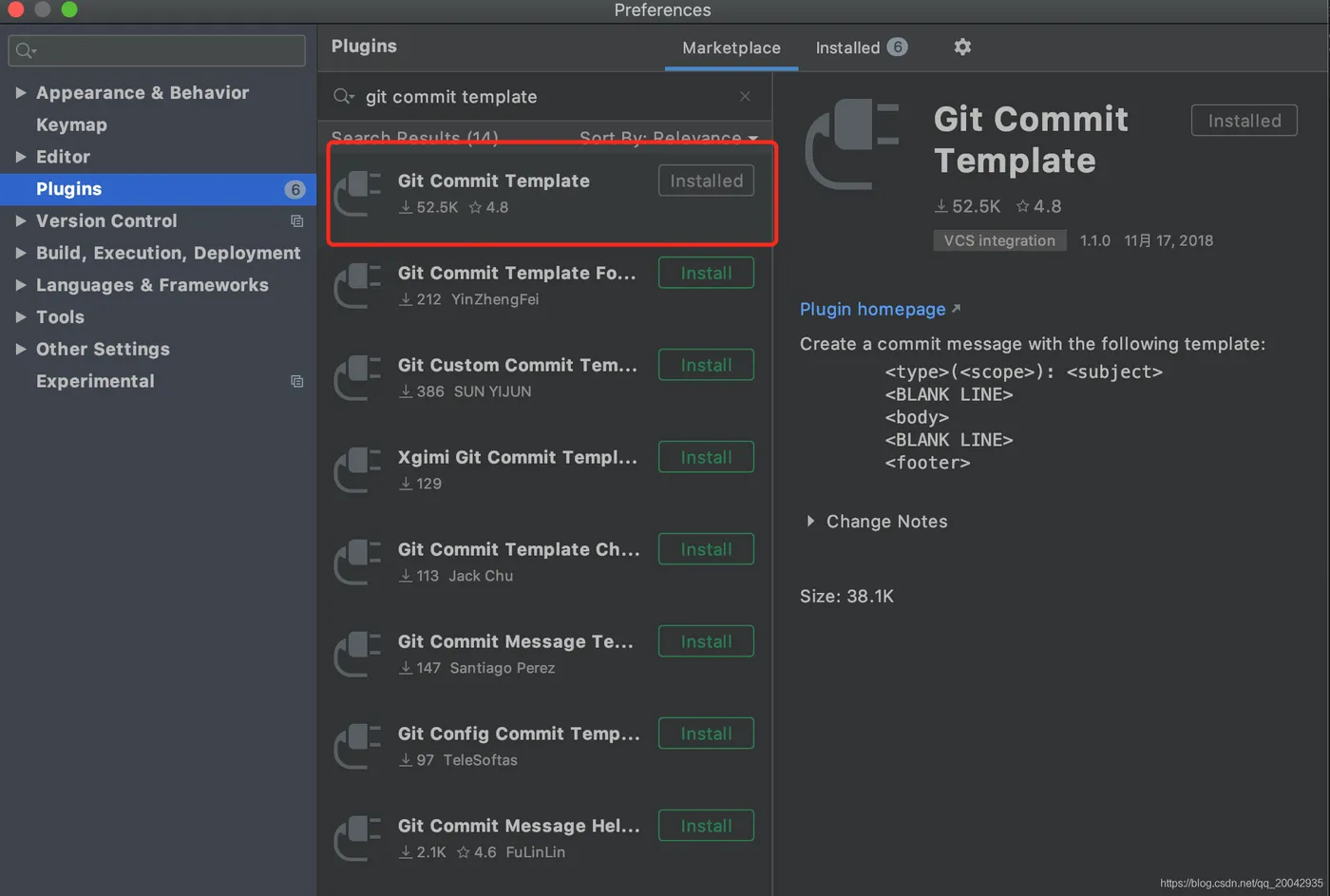The height and width of the screenshot is (896, 1330).
Task: Click the plug icon of Git Commit Message Helper
Action: pos(358,836)
